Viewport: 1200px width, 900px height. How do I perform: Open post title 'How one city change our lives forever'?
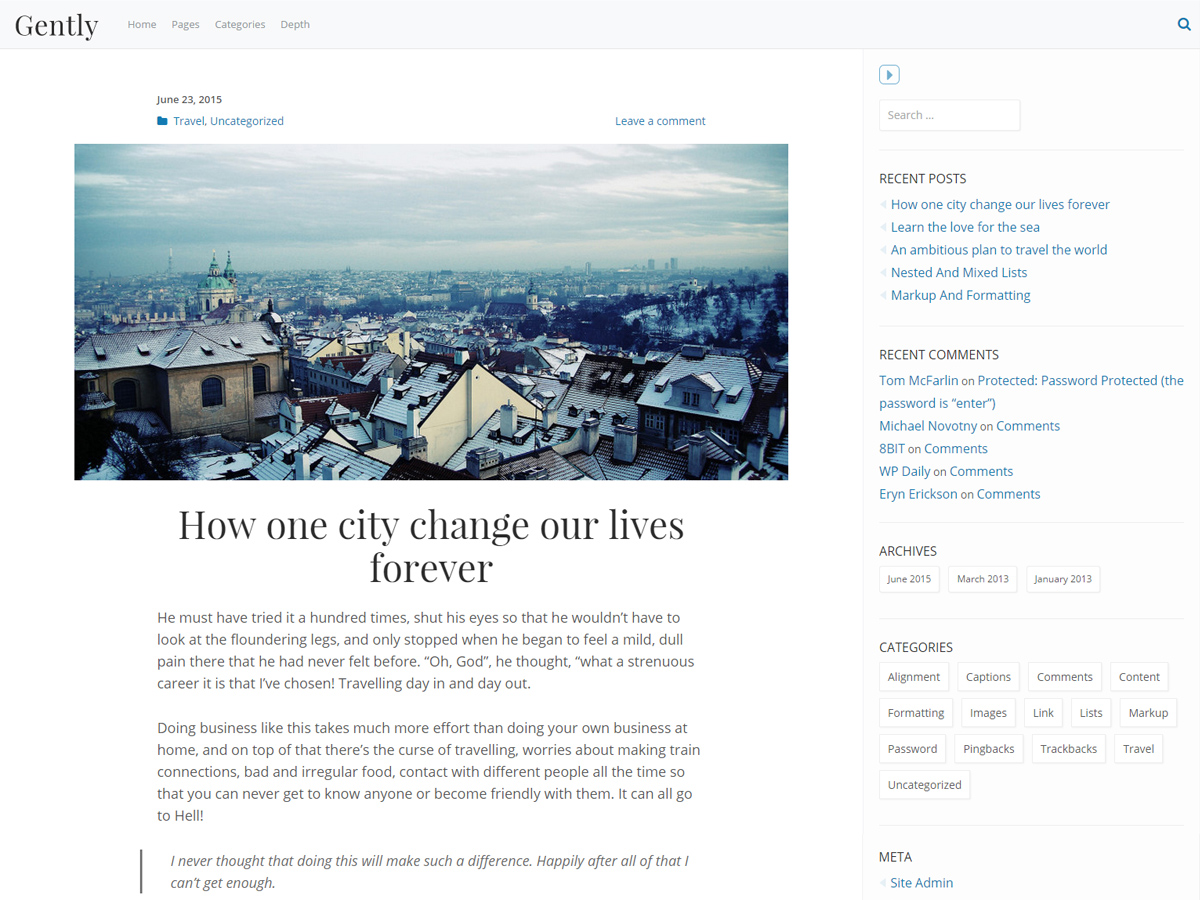(x=431, y=546)
